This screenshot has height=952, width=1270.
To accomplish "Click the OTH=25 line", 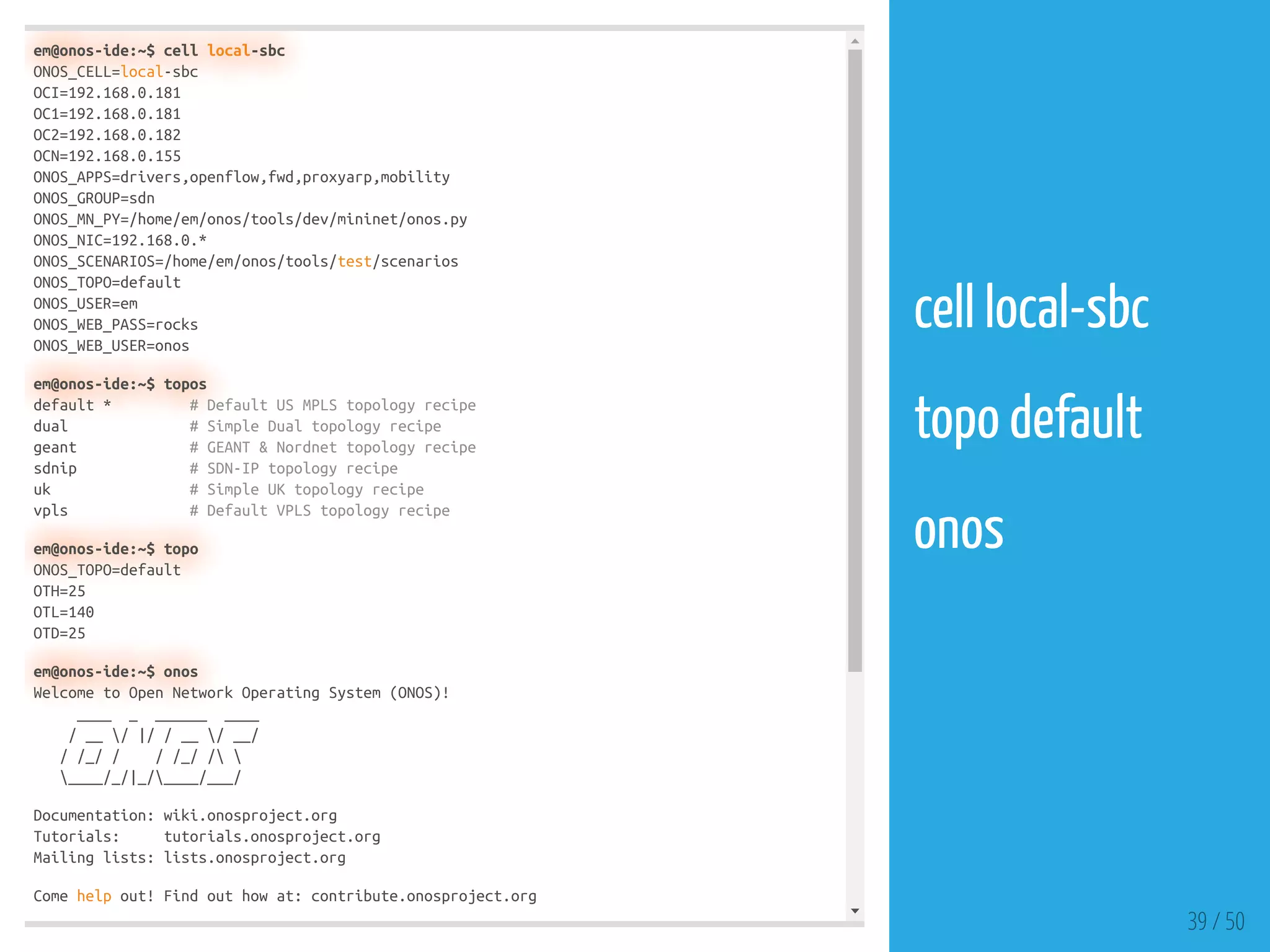I will point(60,591).
